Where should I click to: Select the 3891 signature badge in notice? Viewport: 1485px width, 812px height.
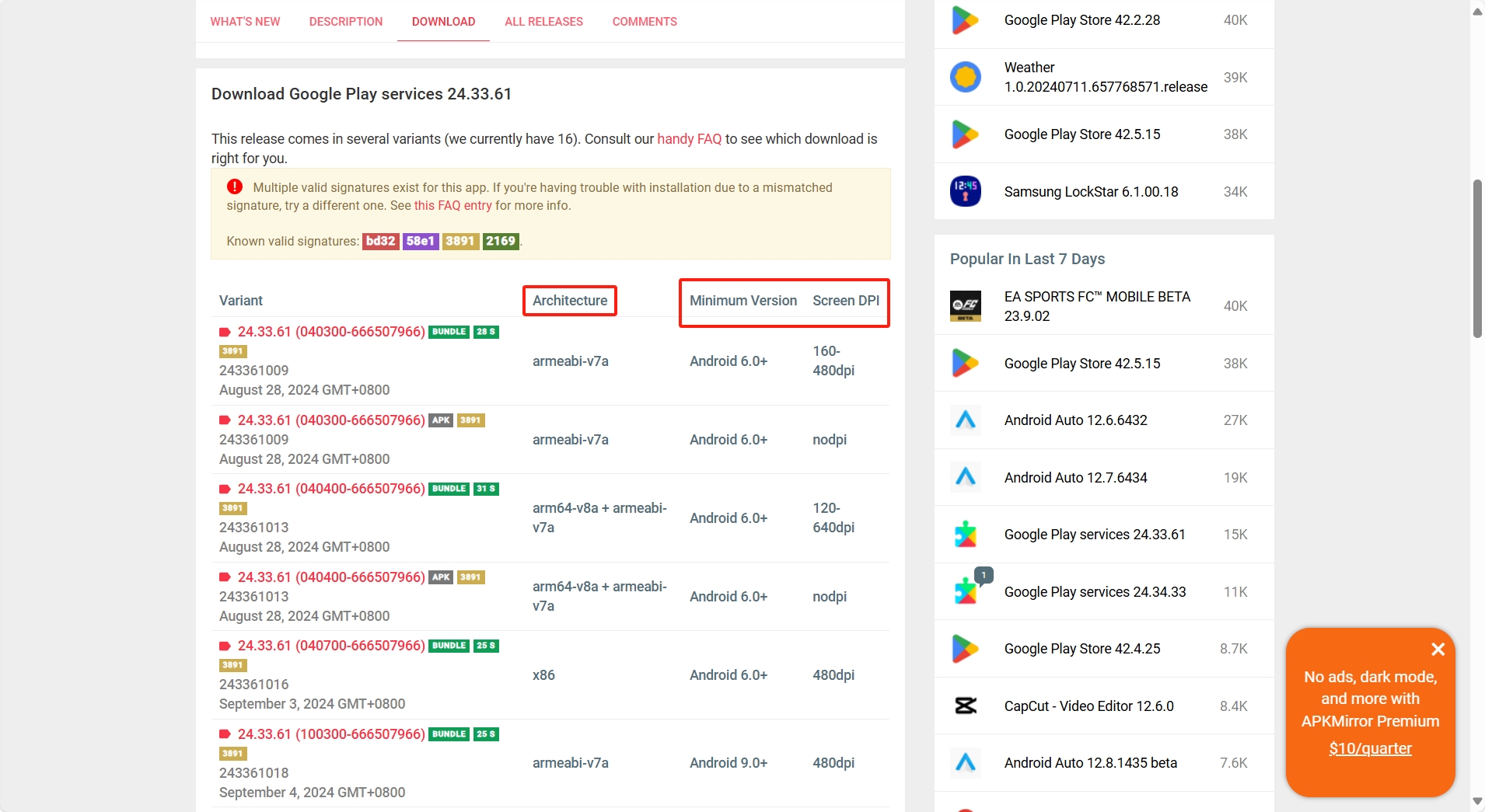[460, 242]
